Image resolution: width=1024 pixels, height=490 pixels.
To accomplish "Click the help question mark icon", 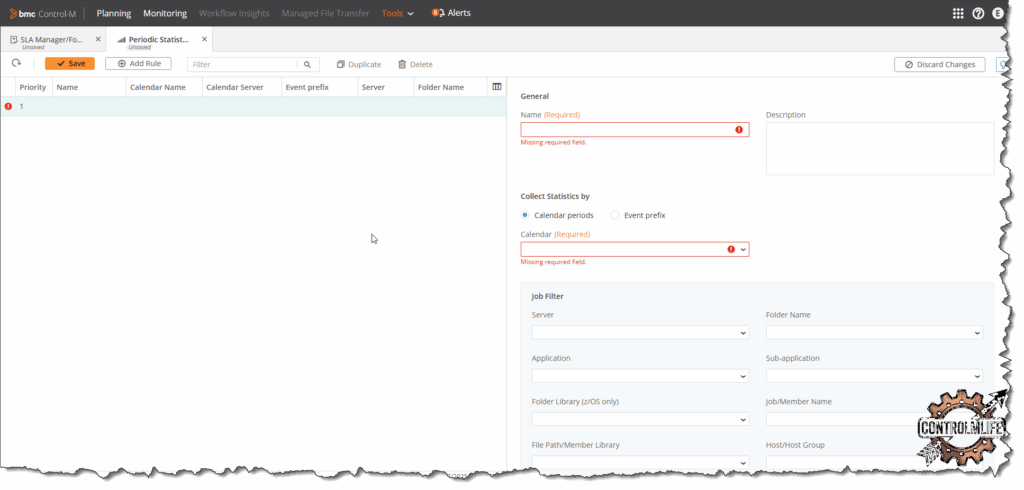I will [978, 14].
